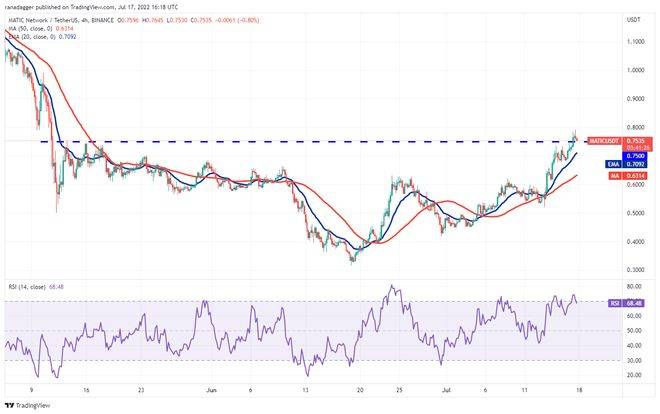This screenshot has height=414, width=660.
Task: Click the 1.0000 level on price scale
Action: [x=635, y=70]
